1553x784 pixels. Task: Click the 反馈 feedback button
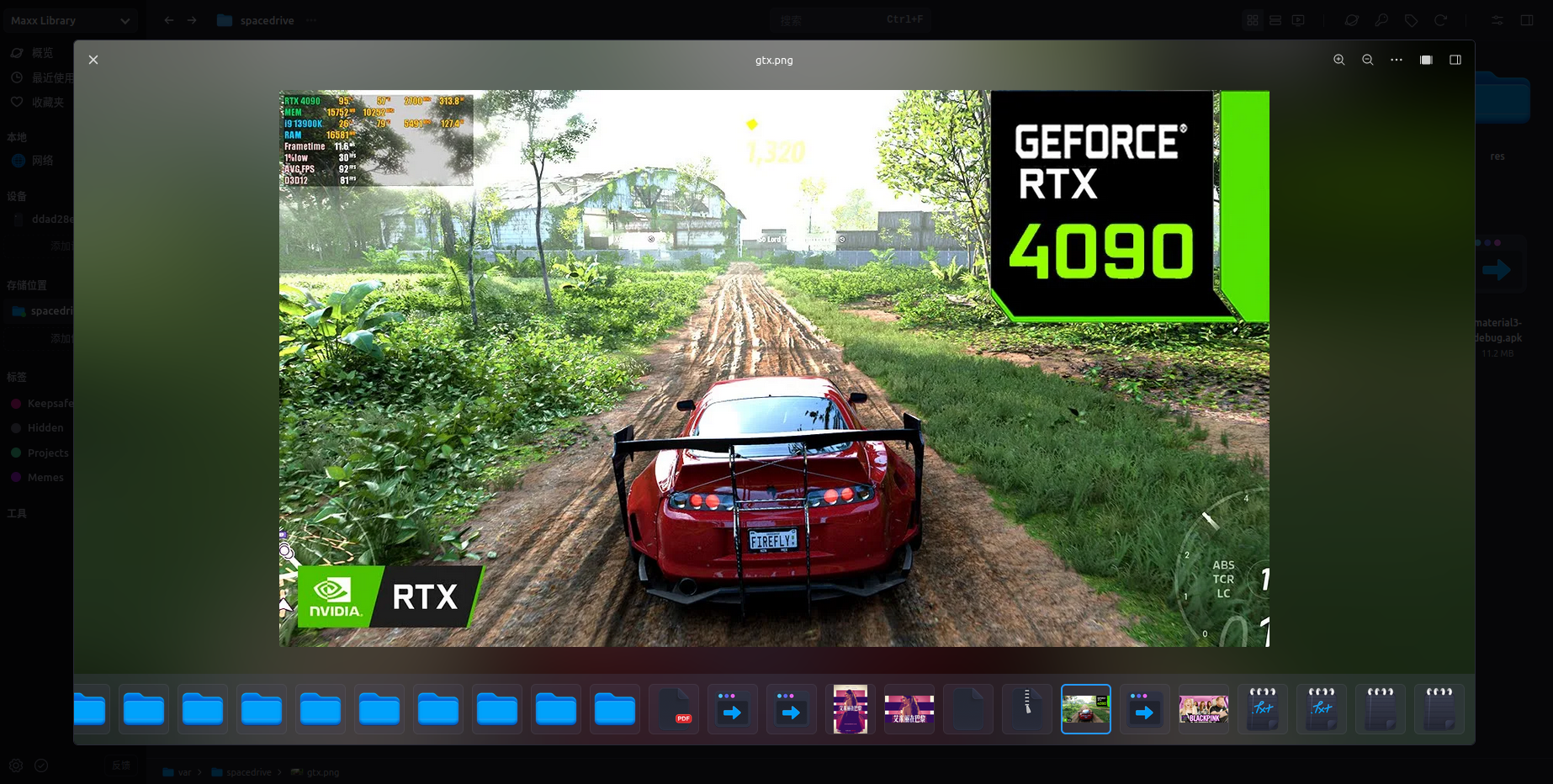pyautogui.click(x=121, y=765)
